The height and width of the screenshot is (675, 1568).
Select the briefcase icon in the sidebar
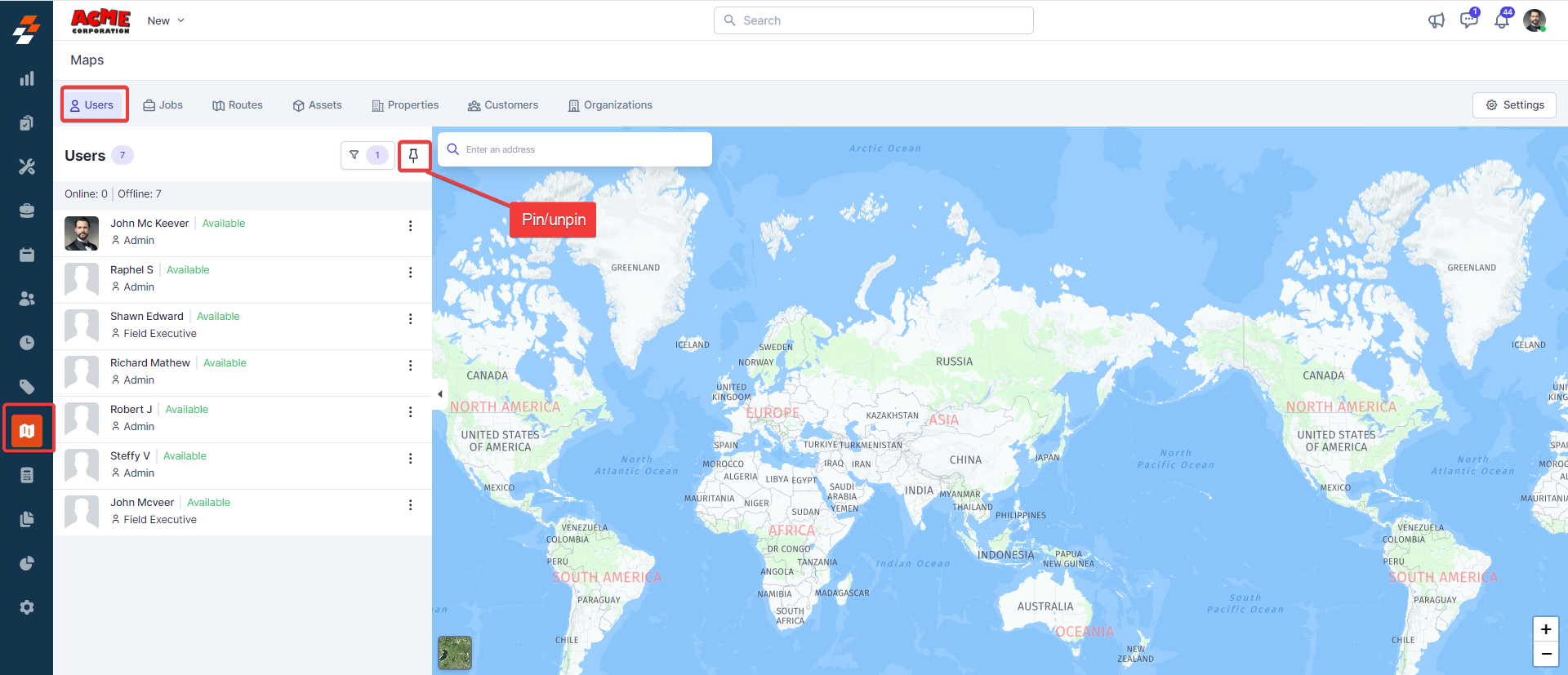27,211
